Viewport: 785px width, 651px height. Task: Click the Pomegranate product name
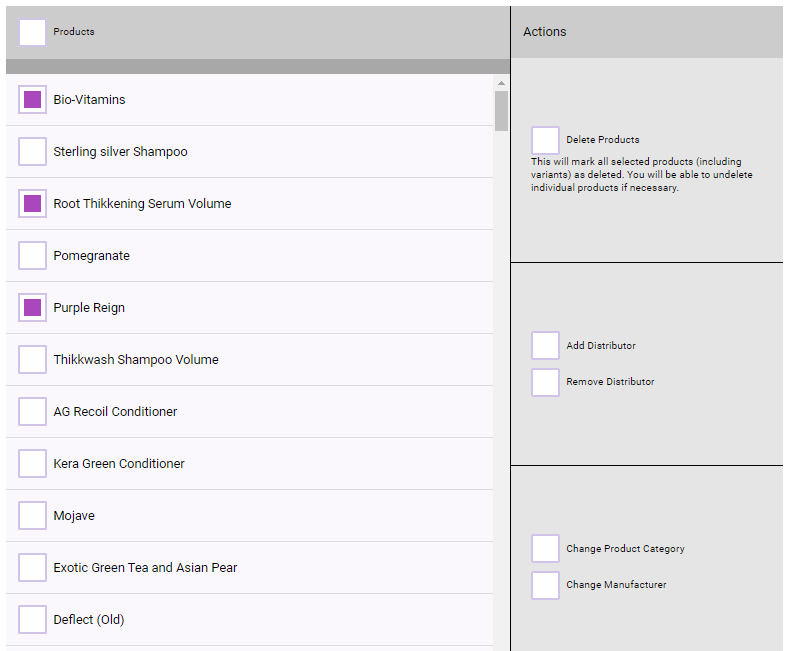tap(91, 256)
